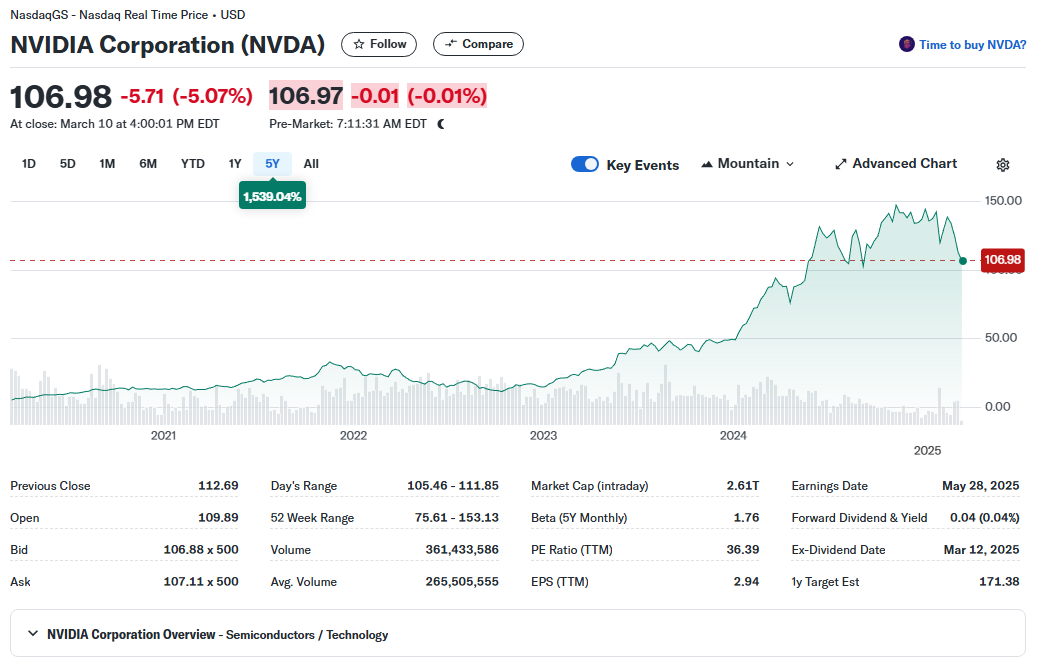Select the 5Y time range

coord(272,164)
